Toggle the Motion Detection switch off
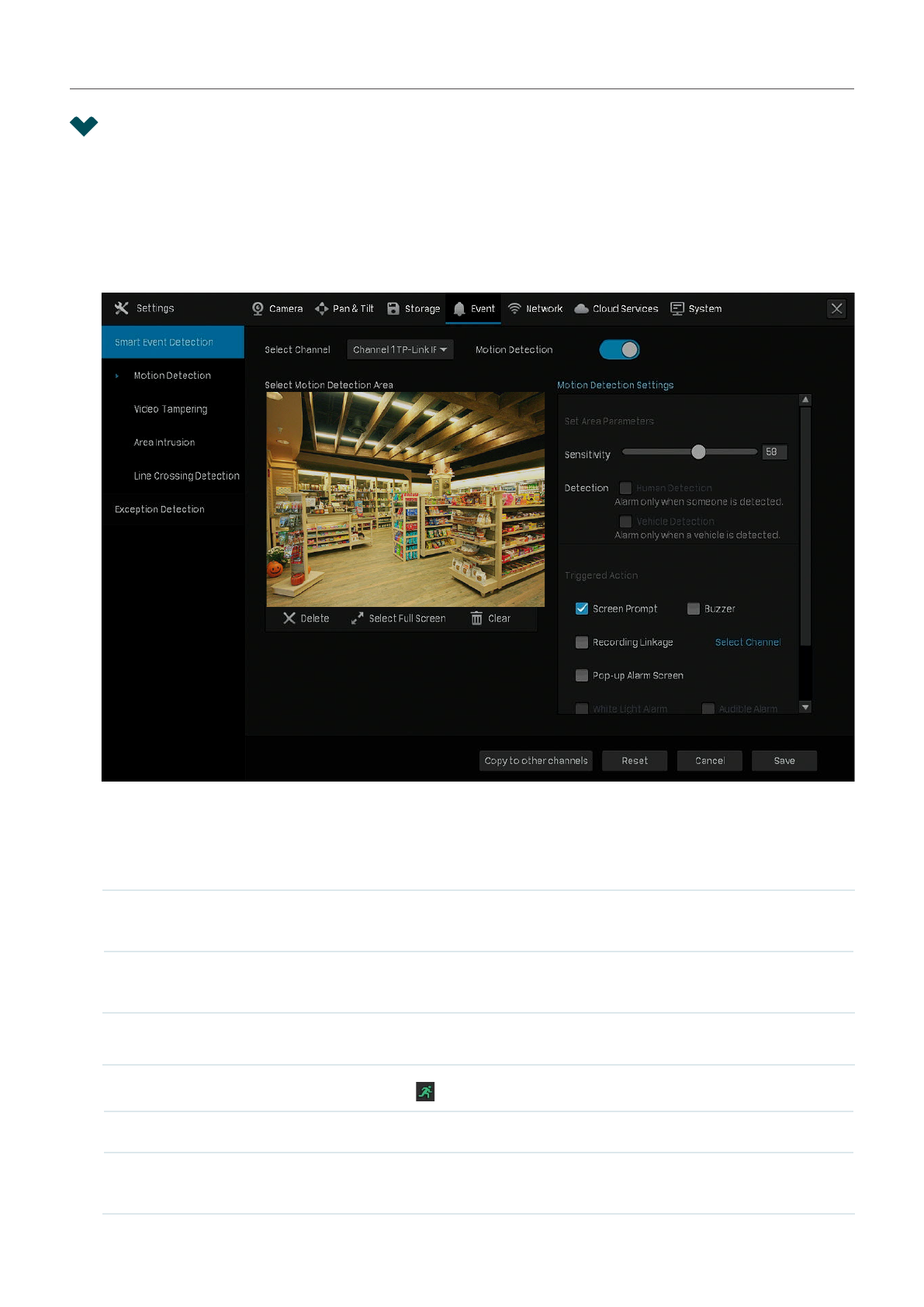This screenshot has height=1307, width=924. tap(619, 350)
